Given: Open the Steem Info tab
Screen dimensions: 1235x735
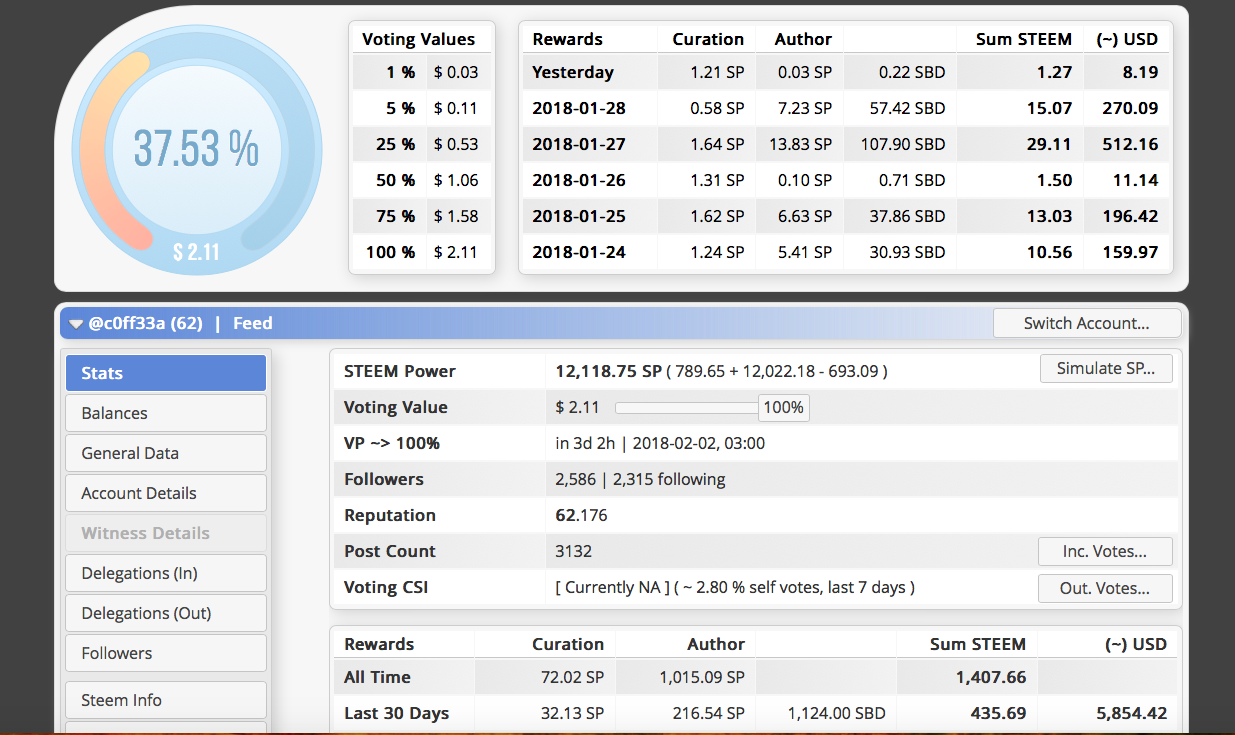Looking at the screenshot, I should pos(166,700).
